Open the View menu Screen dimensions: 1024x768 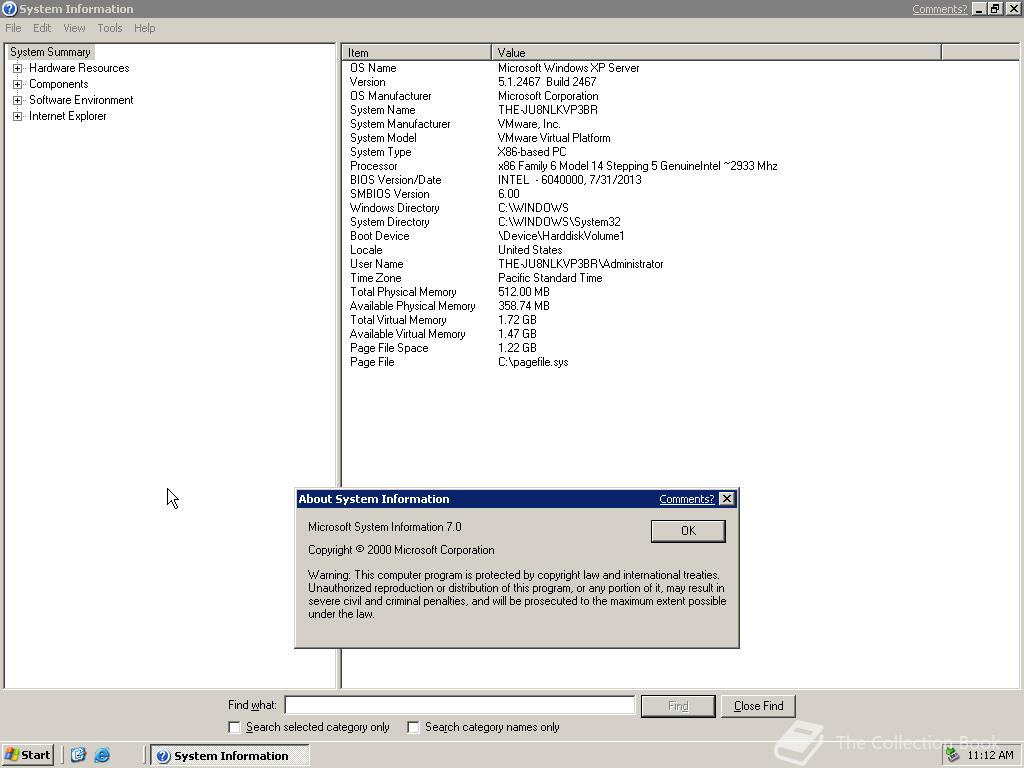(x=74, y=28)
